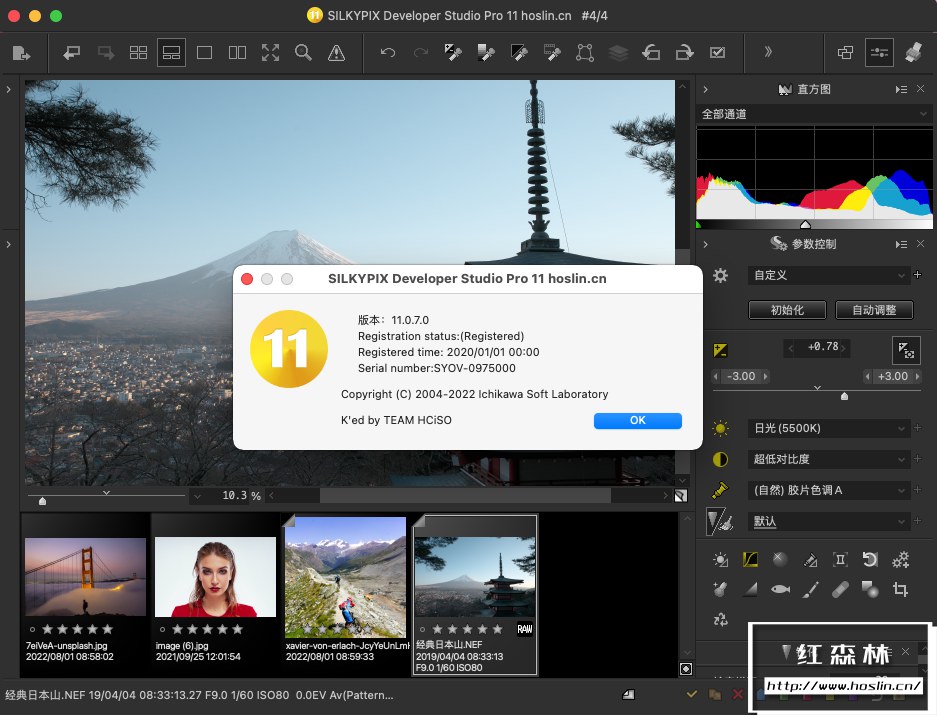Click the 初始化 (initialize) button
The image size is (937, 715).
(x=785, y=310)
